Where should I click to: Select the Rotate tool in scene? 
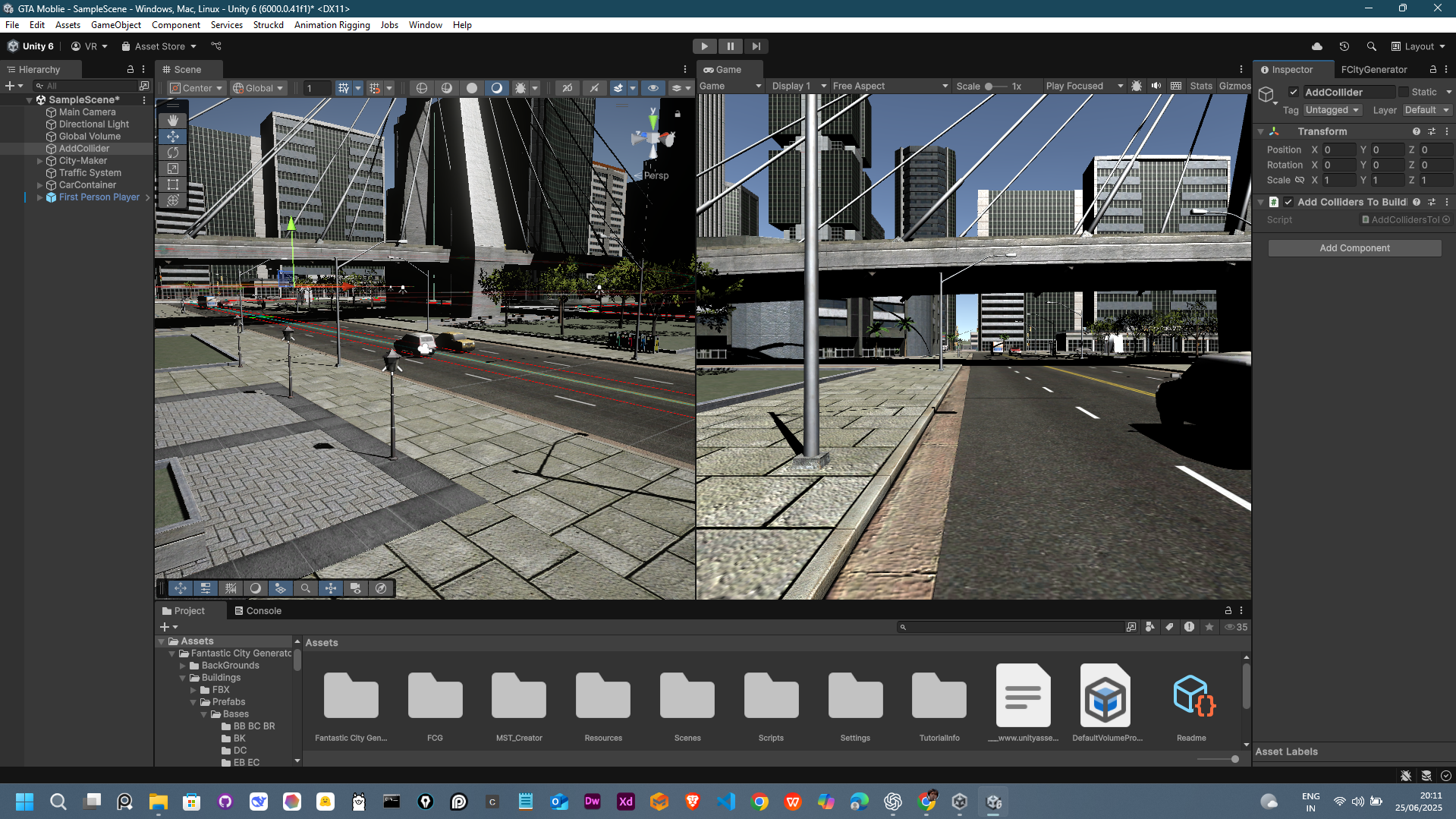[x=173, y=153]
